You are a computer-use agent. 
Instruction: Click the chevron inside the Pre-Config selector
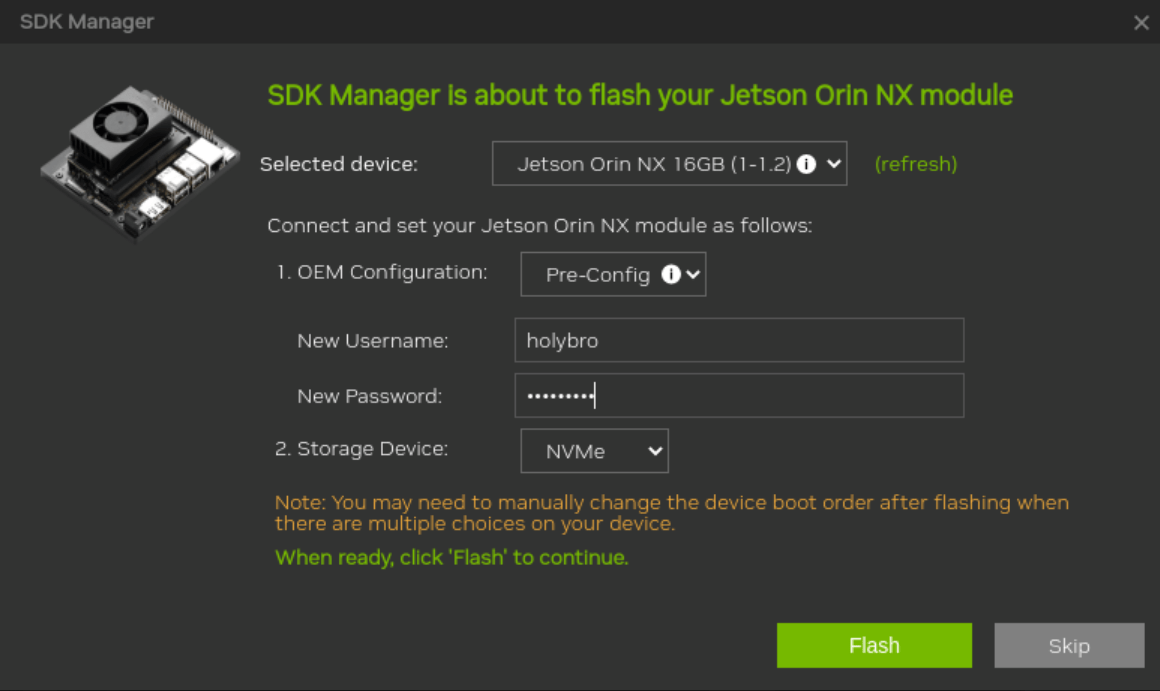pyautogui.click(x=694, y=273)
